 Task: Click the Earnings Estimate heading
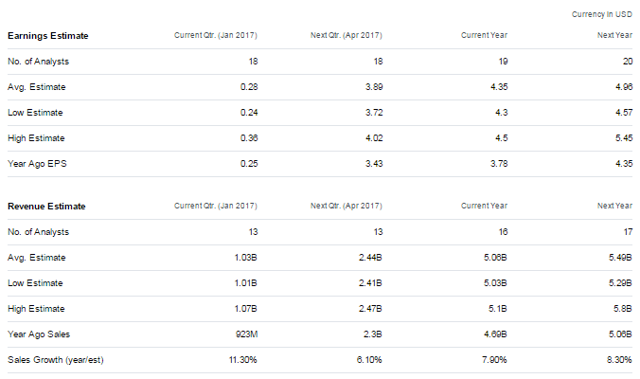tap(48, 36)
